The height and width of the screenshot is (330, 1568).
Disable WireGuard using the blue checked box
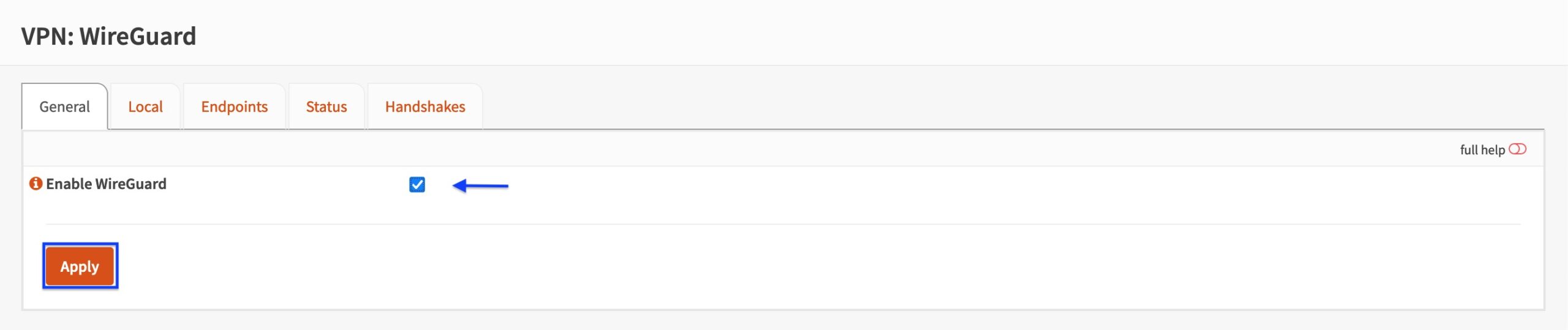coord(417,184)
